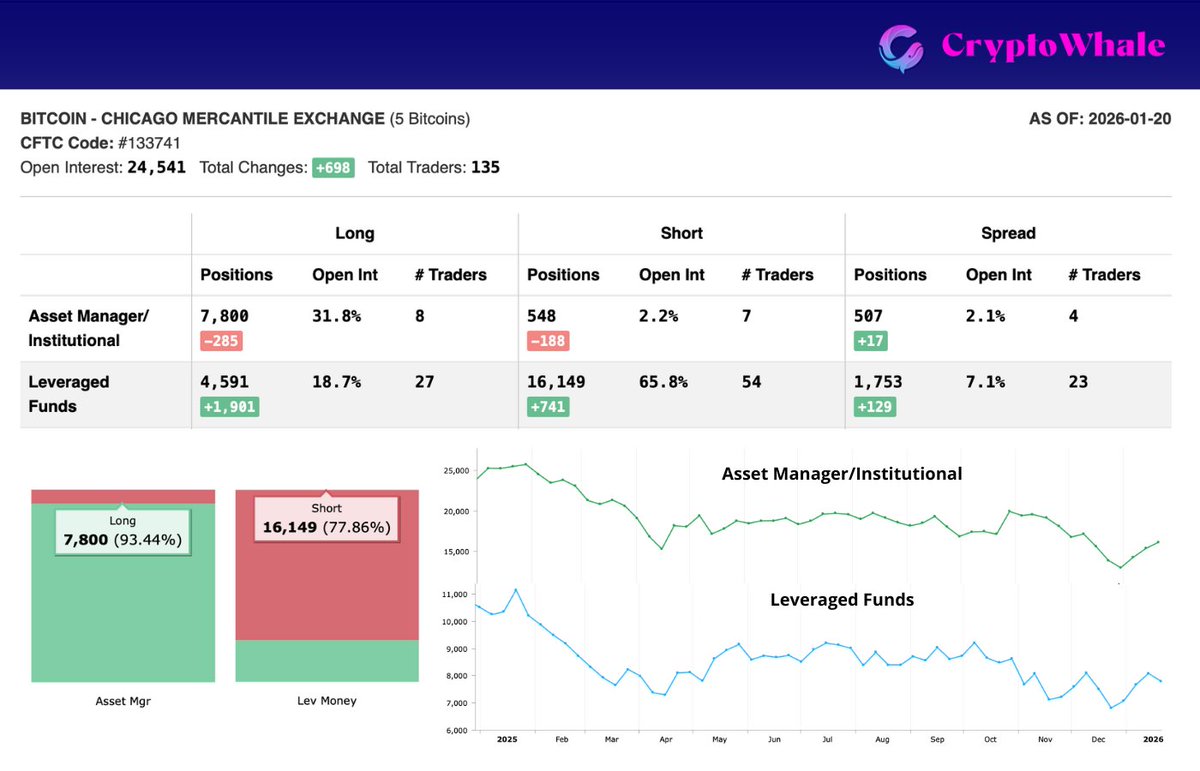Viewport: 1200px width, 771px height.
Task: Click the AS OF: 2026-01-20 date label
Action: pyautogui.click(x=1100, y=118)
